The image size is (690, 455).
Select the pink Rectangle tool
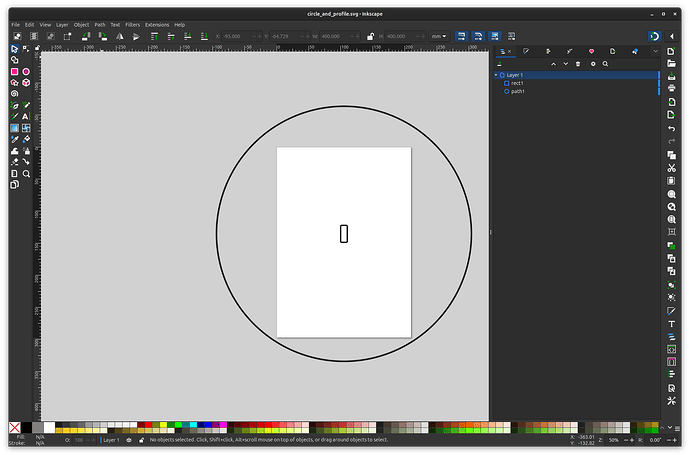[x=15, y=71]
